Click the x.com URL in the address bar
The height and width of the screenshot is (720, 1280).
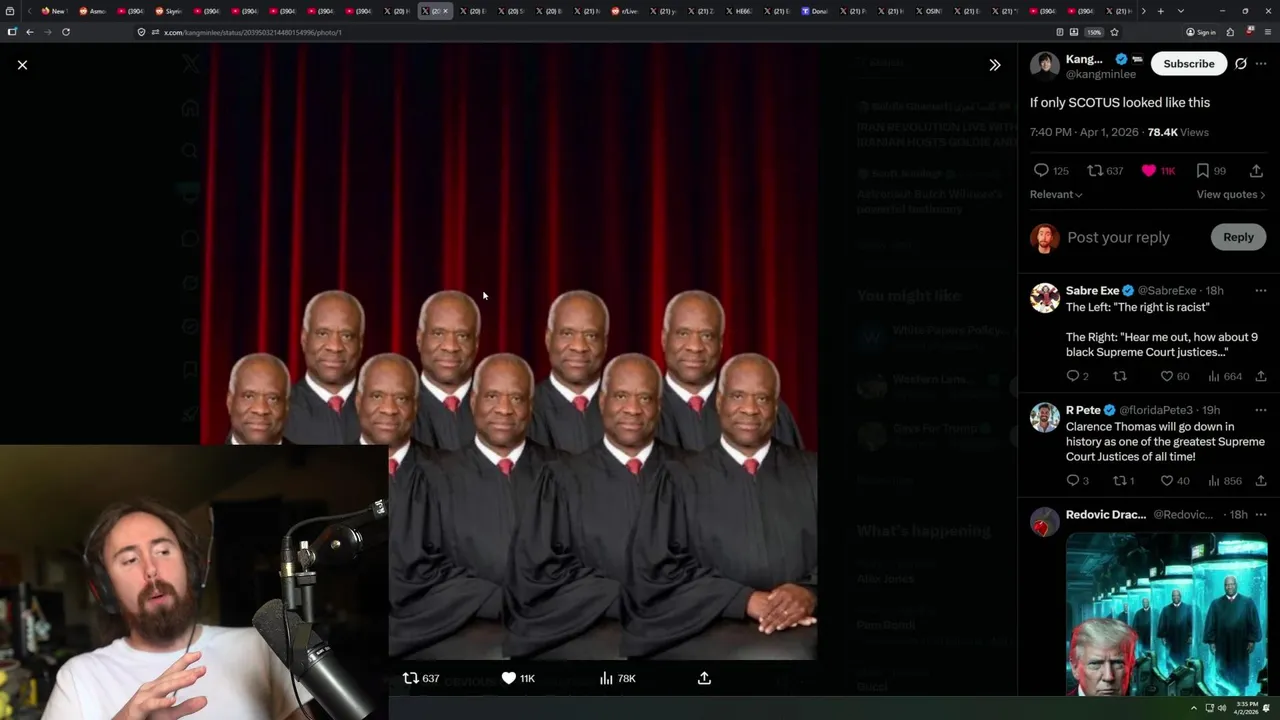coord(253,32)
